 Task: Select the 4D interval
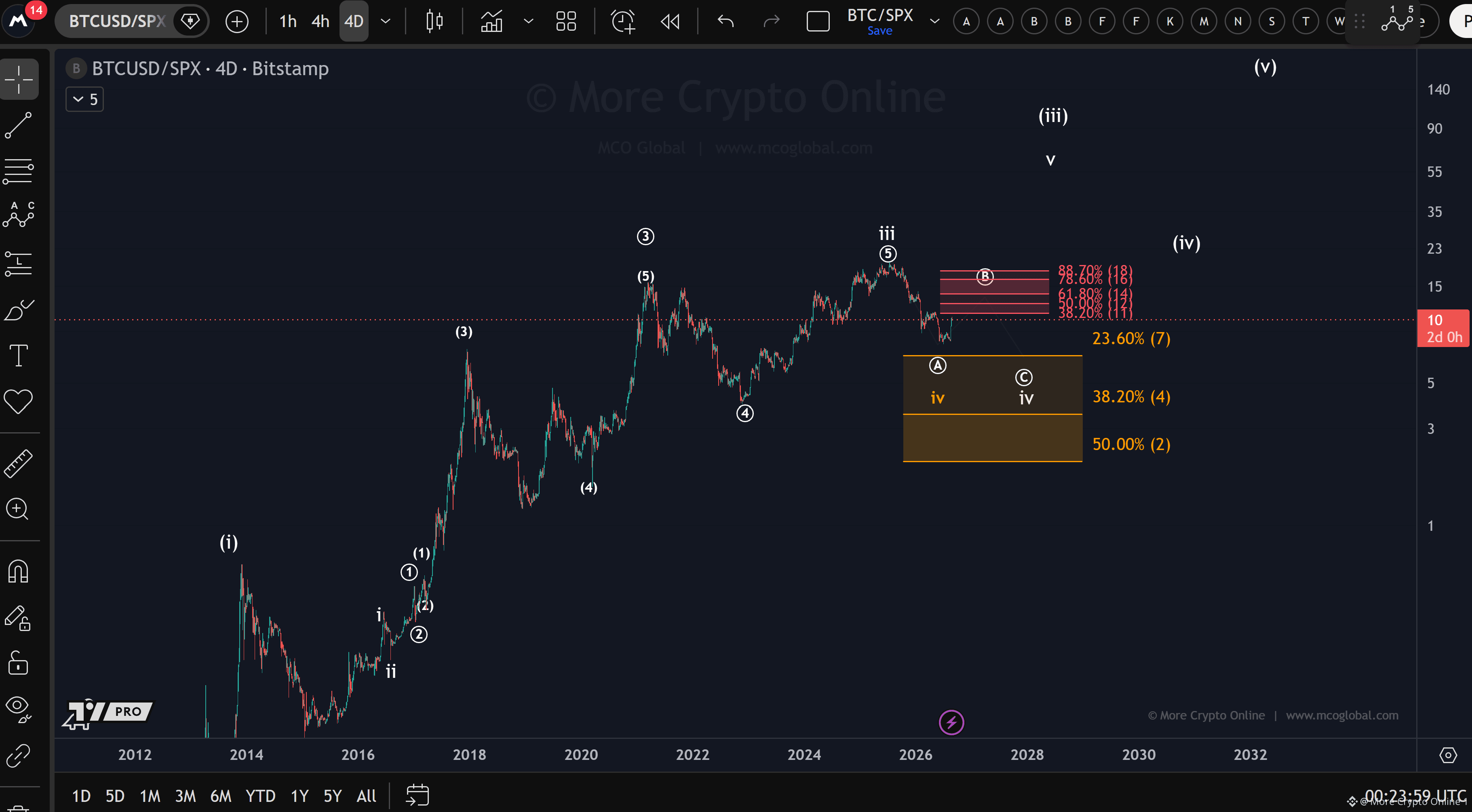[354, 22]
